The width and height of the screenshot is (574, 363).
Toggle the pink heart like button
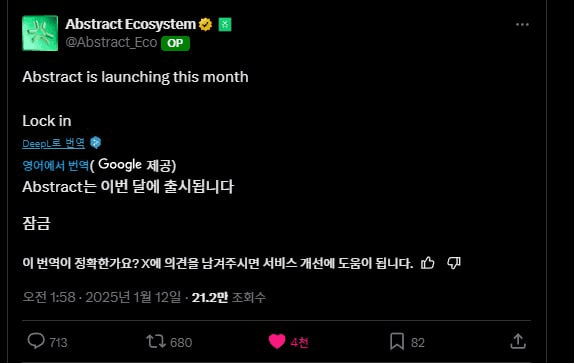click(277, 341)
